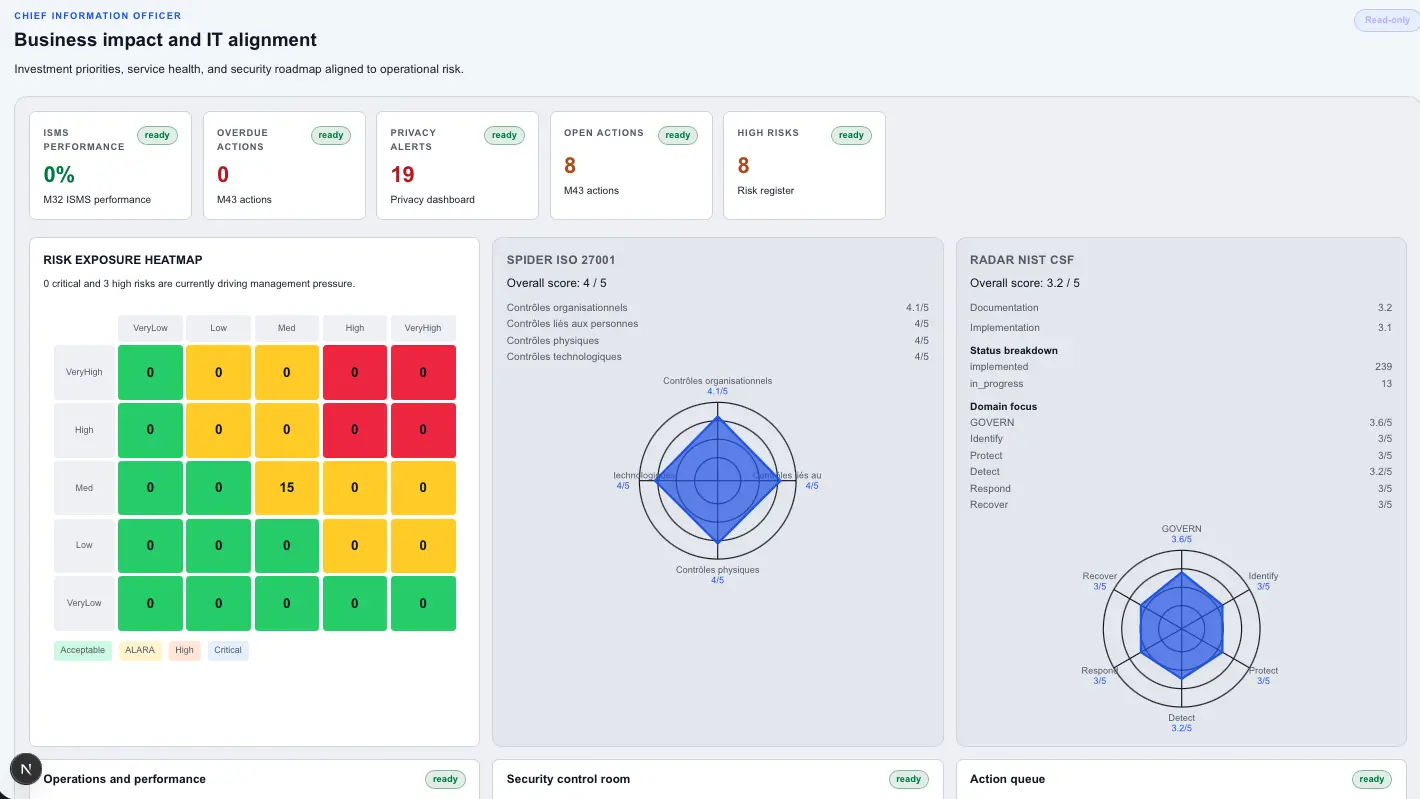1420x799 pixels.
Task: Click the Contrôles technologiques row
Action: 718,357
